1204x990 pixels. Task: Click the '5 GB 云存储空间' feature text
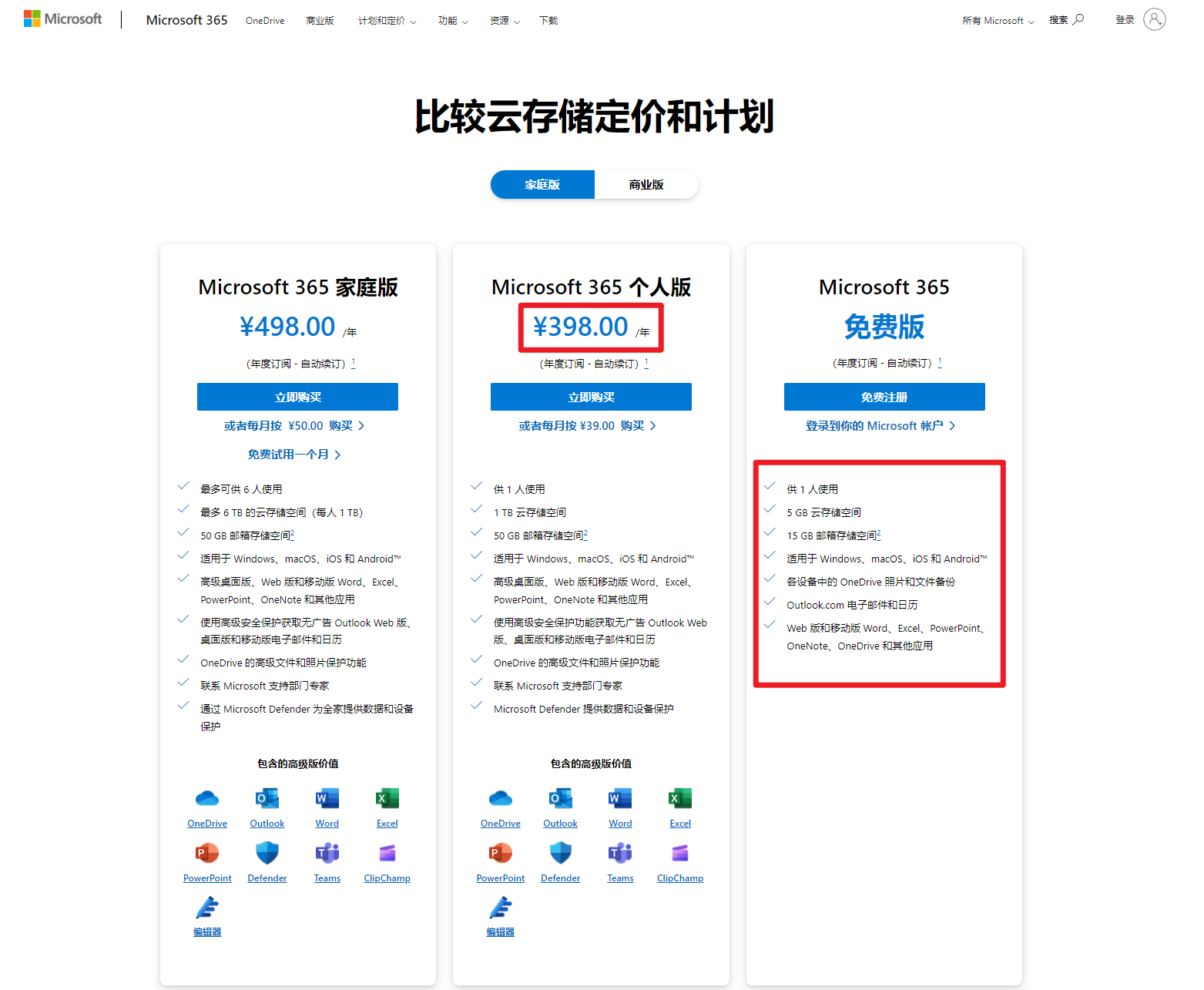coord(823,512)
